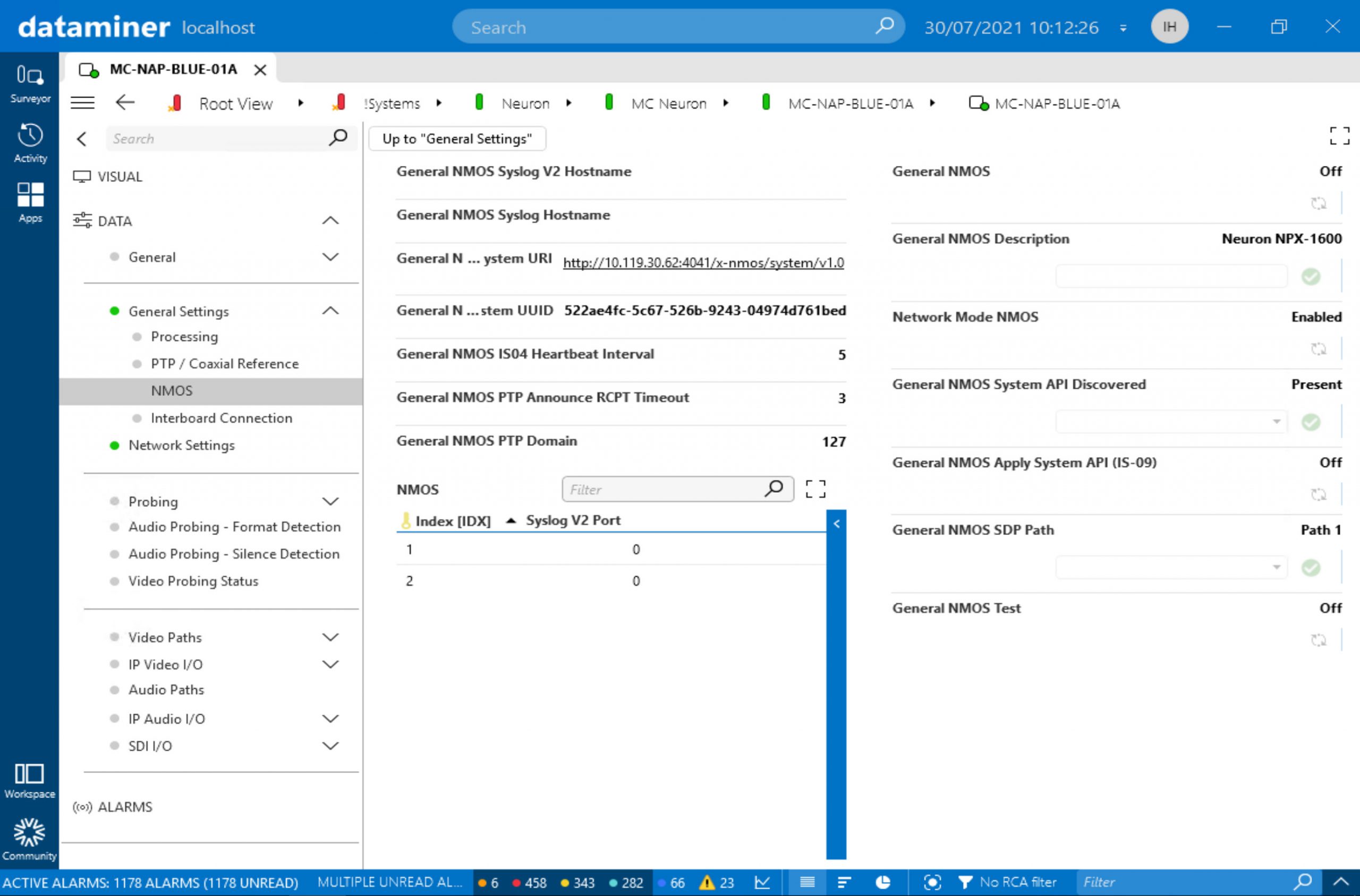Viewport: 1360px width, 896px height.
Task: Expand the Video Paths node
Action: [330, 637]
